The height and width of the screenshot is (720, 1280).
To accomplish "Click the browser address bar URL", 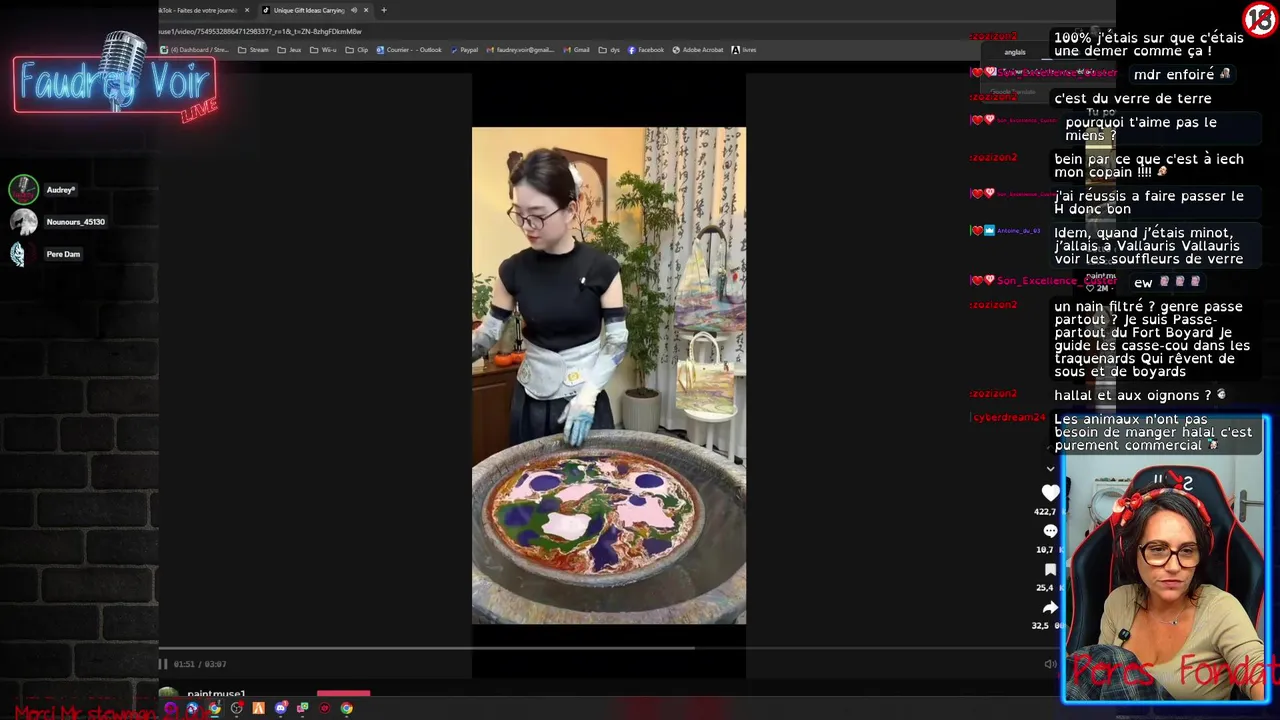I will (x=260, y=31).
